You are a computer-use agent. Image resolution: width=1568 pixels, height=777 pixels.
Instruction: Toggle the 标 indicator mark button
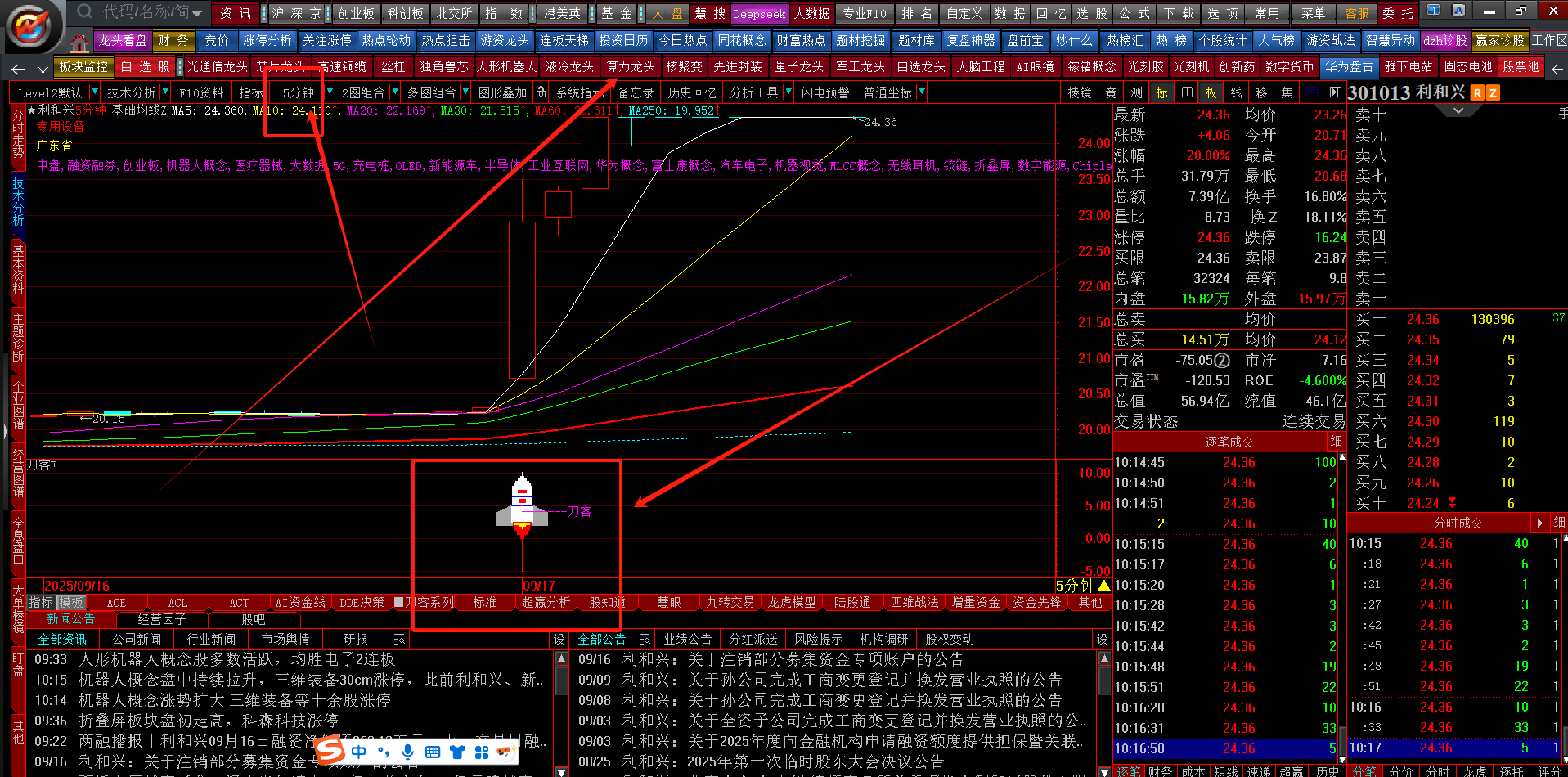point(1161,92)
